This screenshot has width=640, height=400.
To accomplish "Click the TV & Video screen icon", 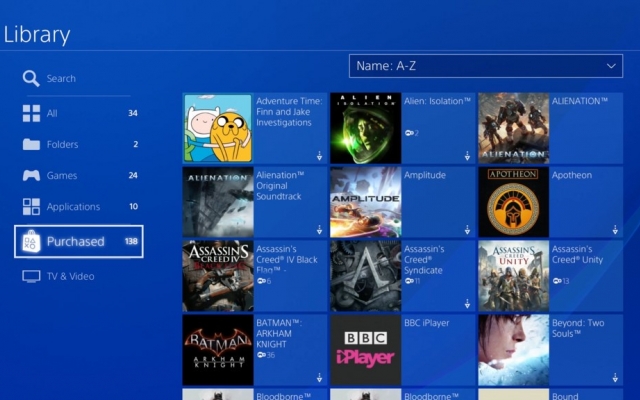I will (31, 276).
